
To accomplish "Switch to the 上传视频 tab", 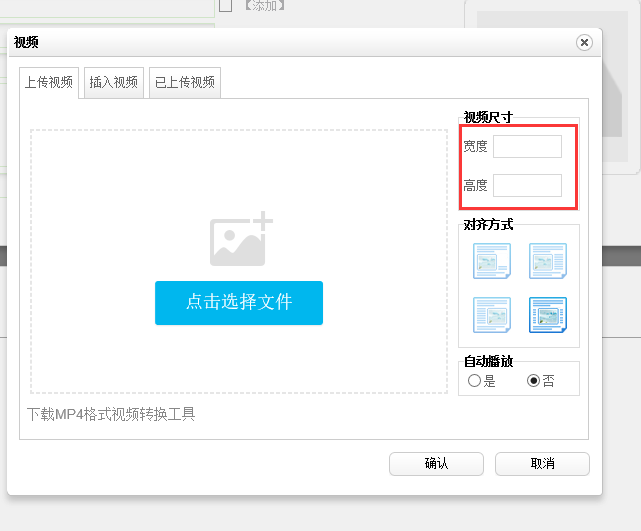I will point(49,83).
